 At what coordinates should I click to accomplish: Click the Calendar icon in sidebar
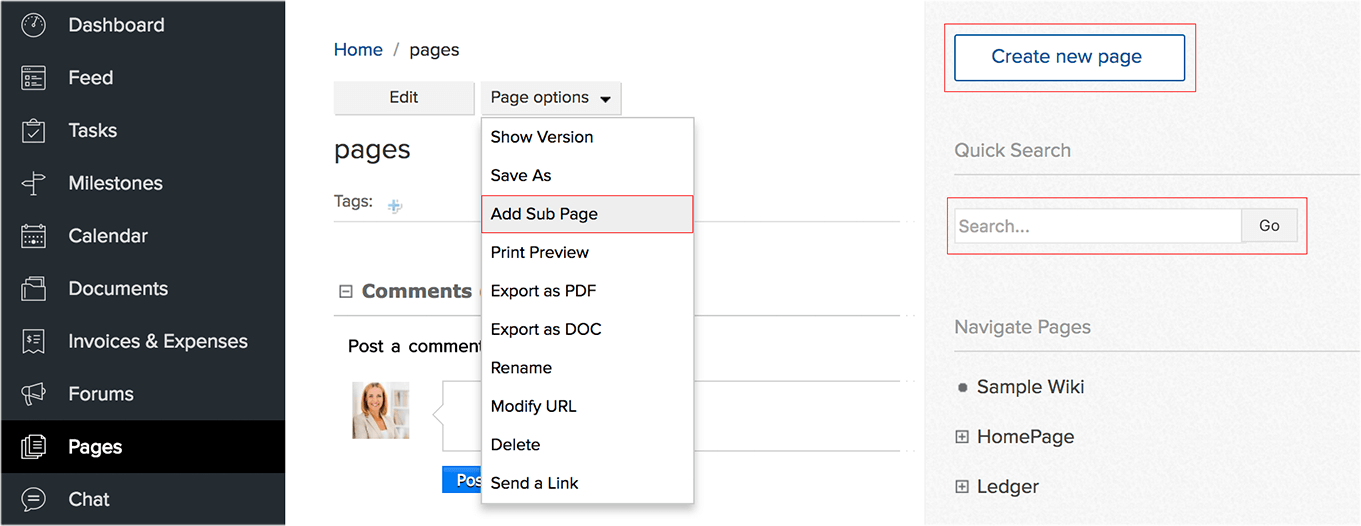click(34, 236)
